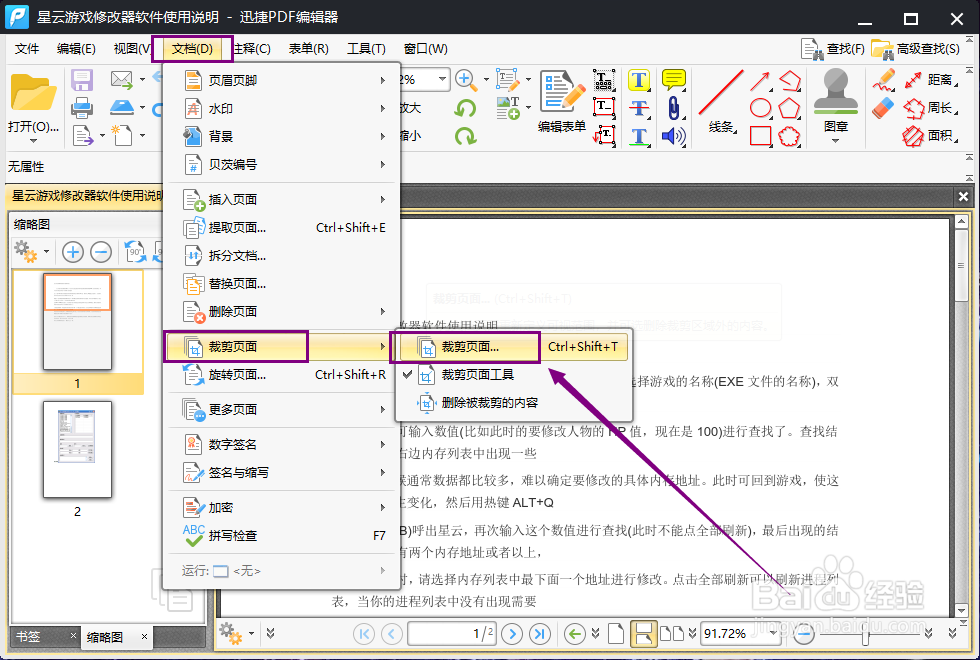
Task: Select the yellow sticky note comment tool
Action: [674, 80]
